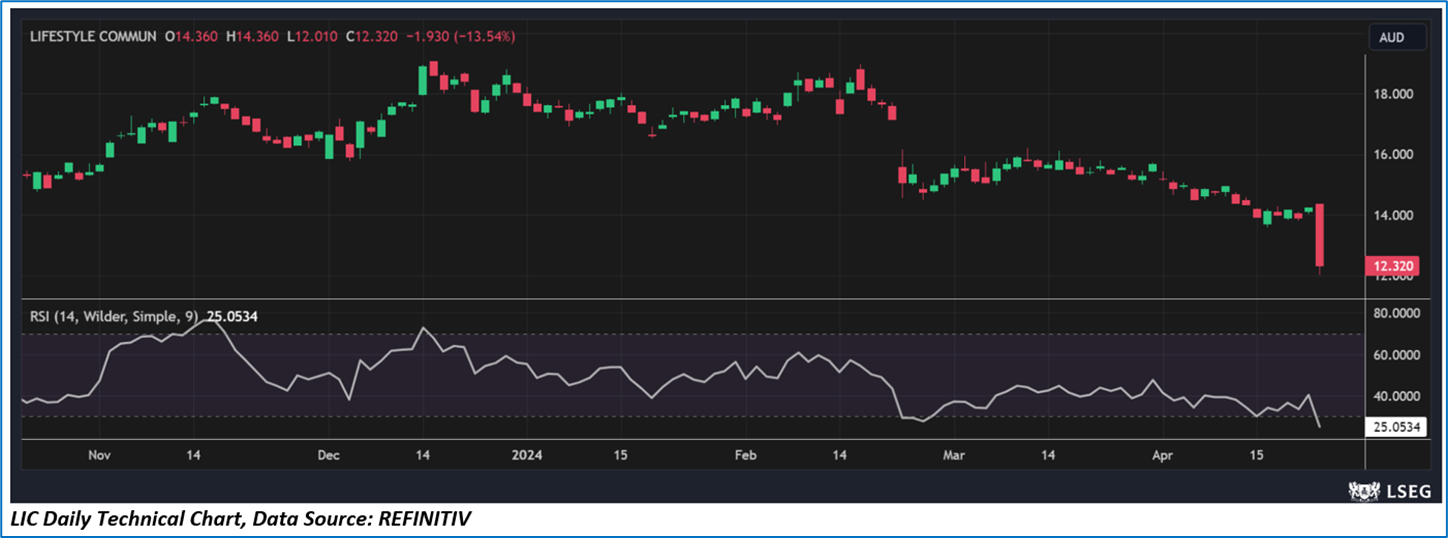Click the 18.000 price axis label
Image resolution: width=1448 pixels, height=538 pixels.
pyautogui.click(x=1392, y=94)
